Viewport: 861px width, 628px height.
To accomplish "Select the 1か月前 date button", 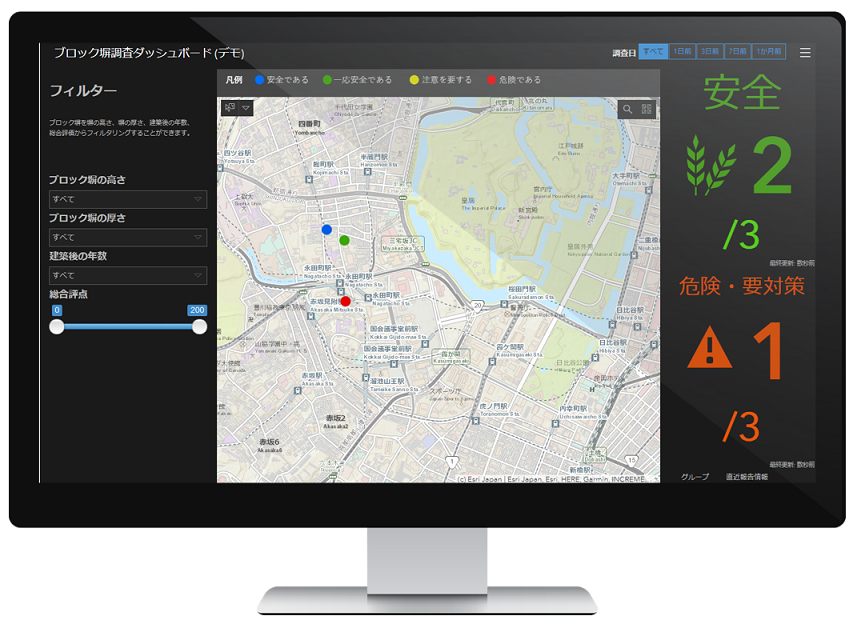I will [x=769, y=52].
